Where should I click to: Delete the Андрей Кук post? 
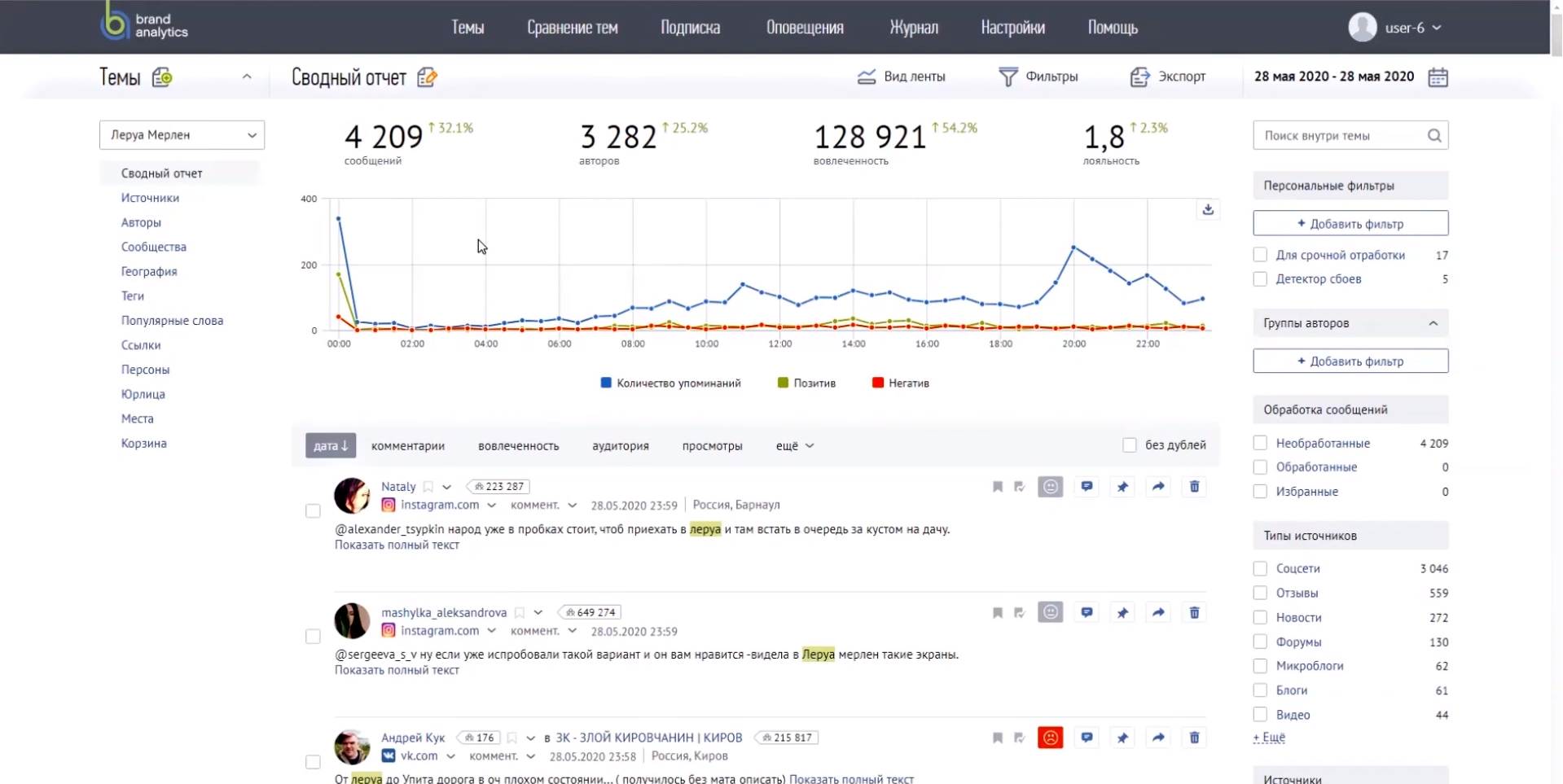1194,738
